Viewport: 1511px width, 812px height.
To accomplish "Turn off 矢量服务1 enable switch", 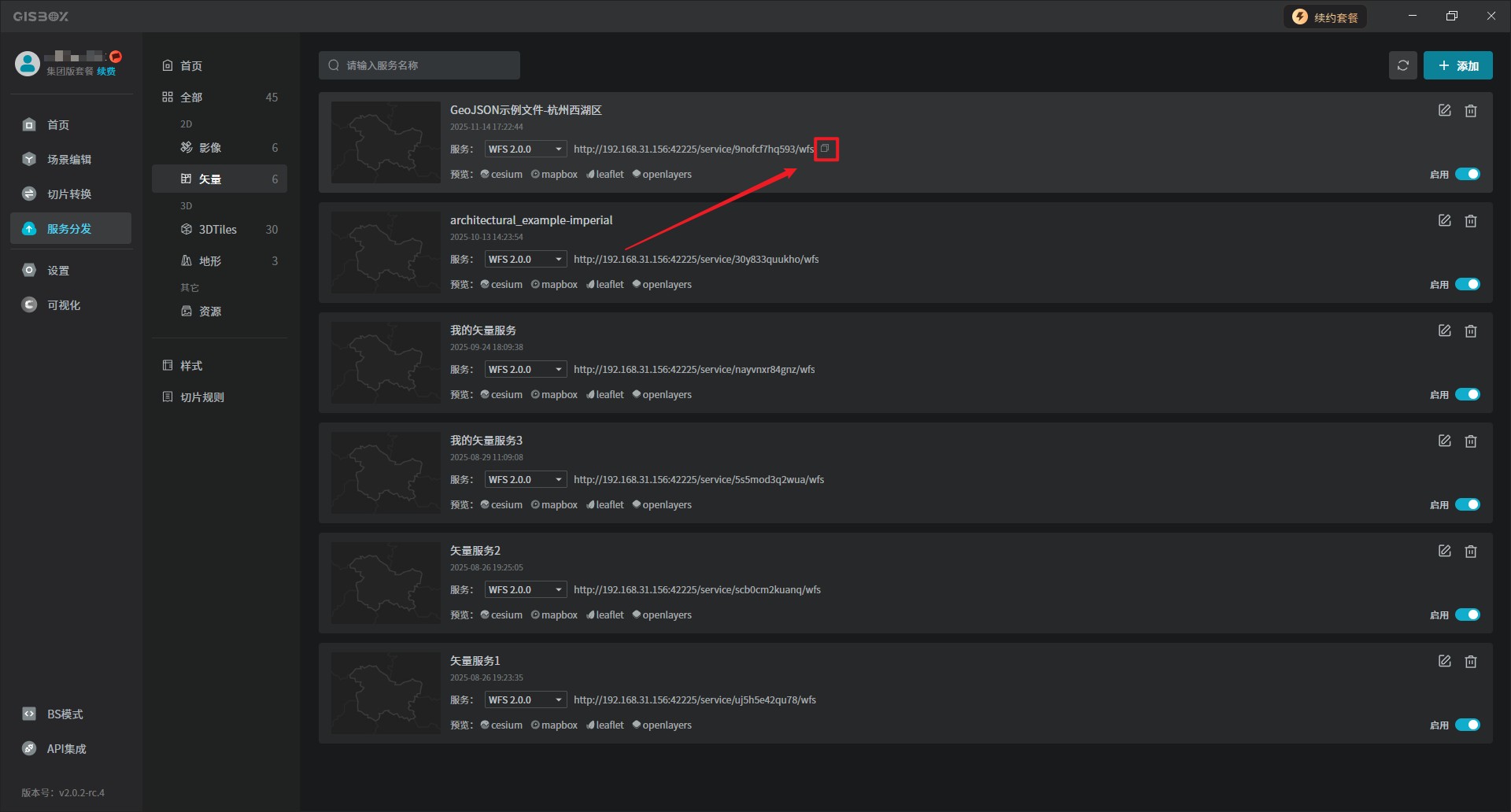I will point(1467,725).
